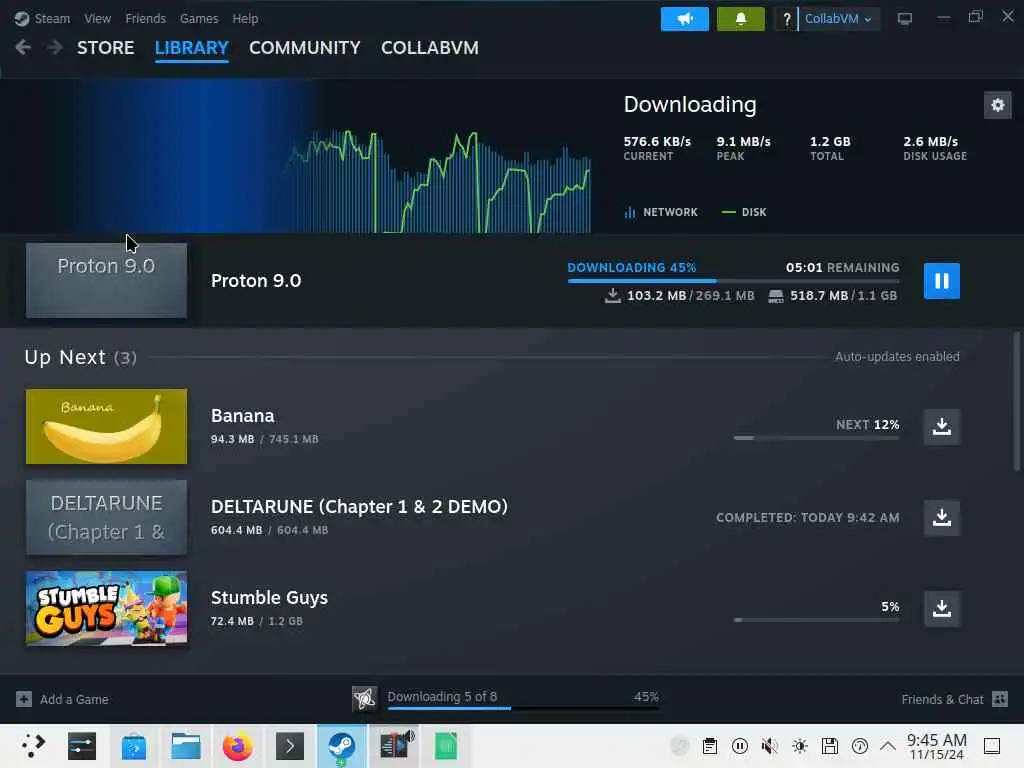Open the Help menu
This screenshot has height=768, width=1024.
(245, 18)
